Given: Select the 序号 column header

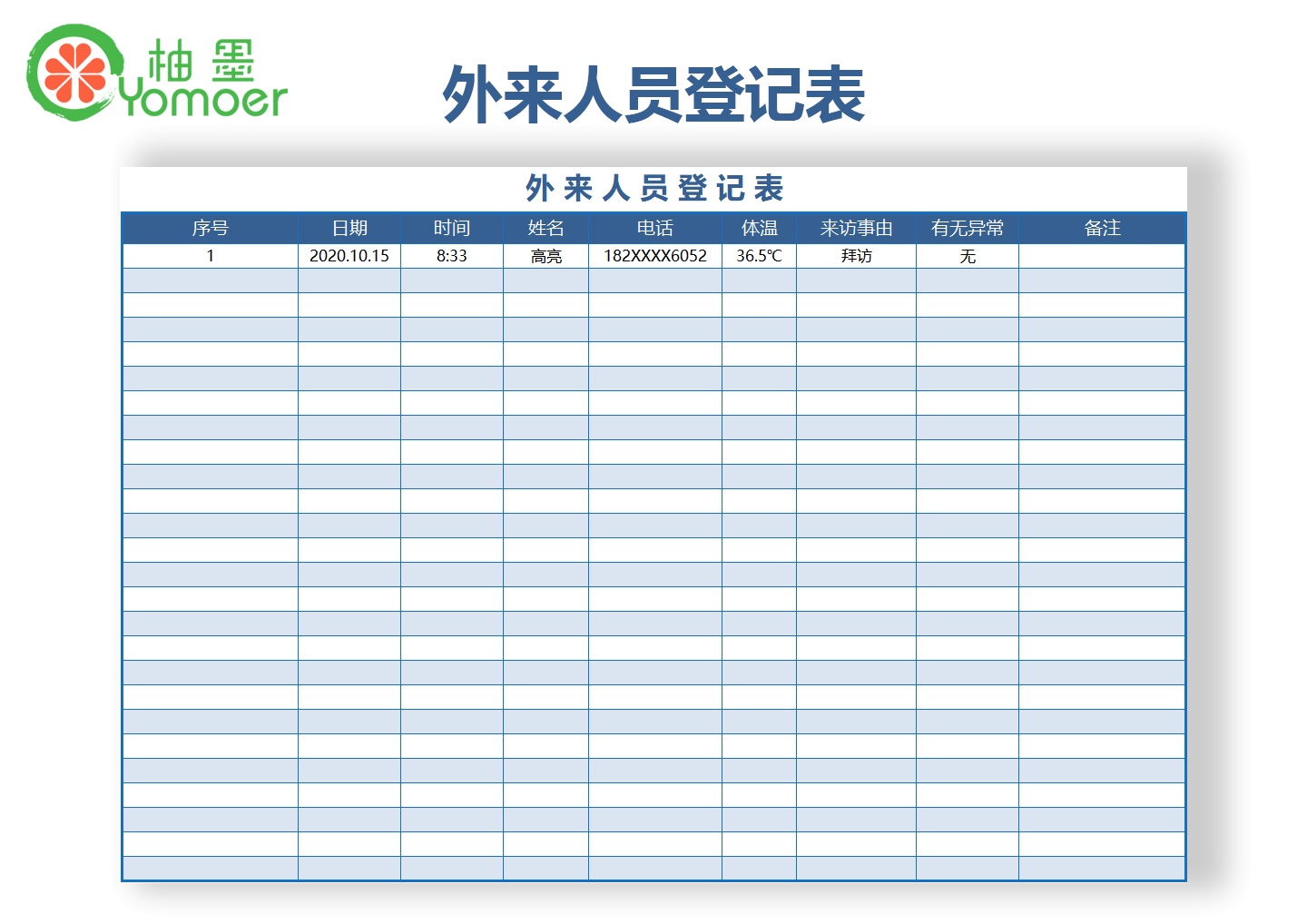Looking at the screenshot, I should (x=211, y=228).
